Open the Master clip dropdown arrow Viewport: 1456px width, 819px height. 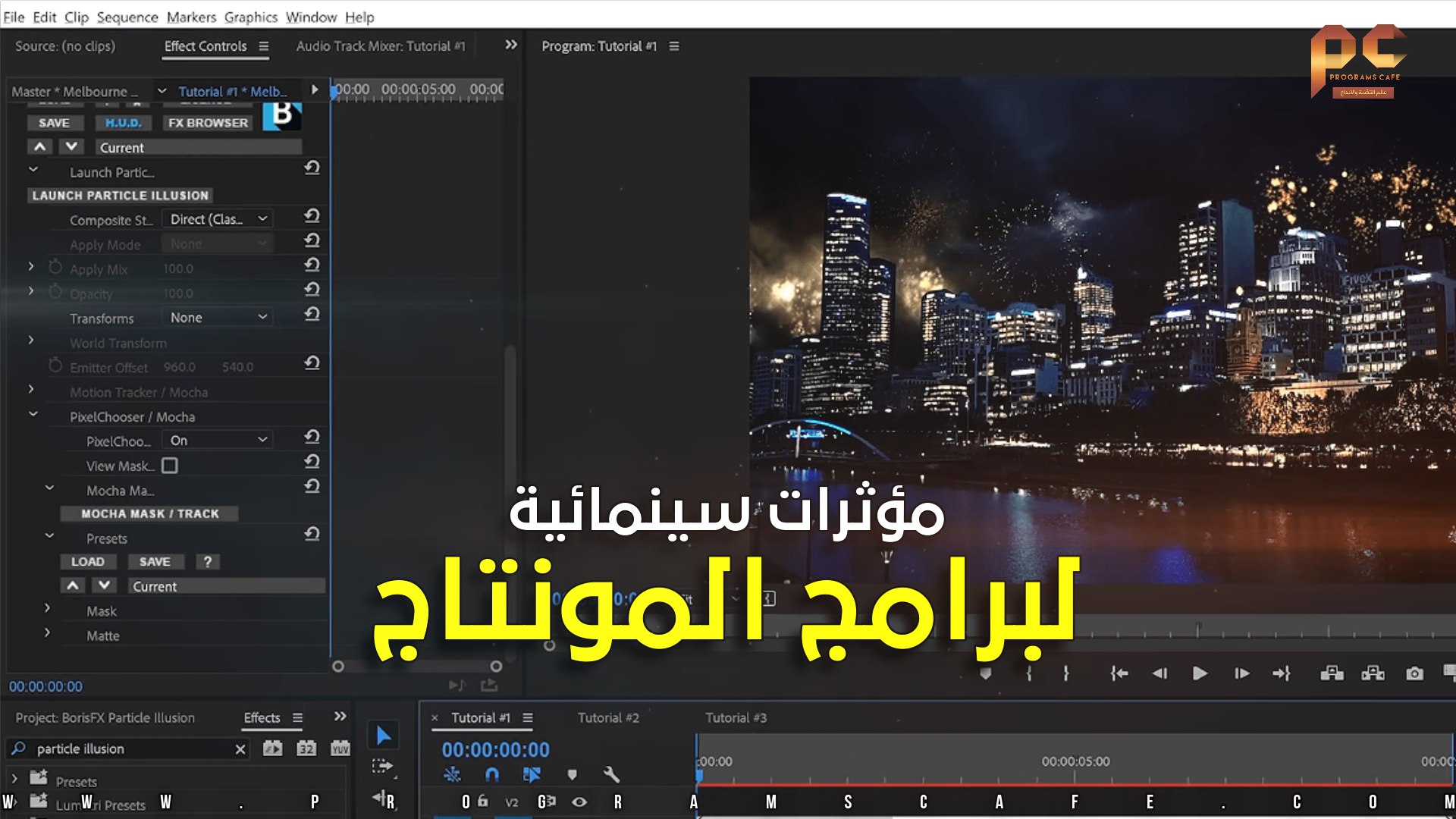(162, 91)
